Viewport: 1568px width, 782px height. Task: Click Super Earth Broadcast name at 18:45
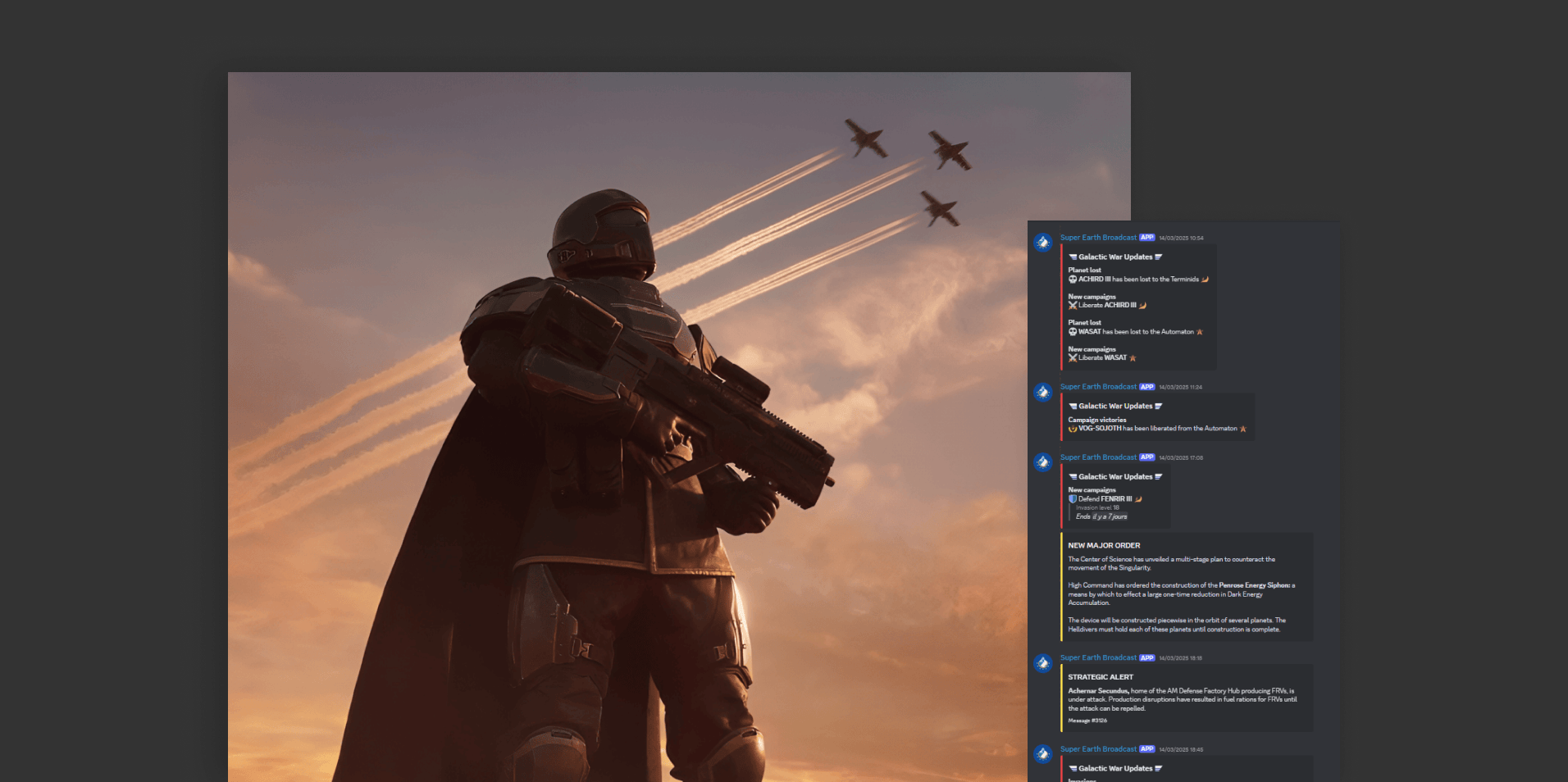(x=1098, y=749)
